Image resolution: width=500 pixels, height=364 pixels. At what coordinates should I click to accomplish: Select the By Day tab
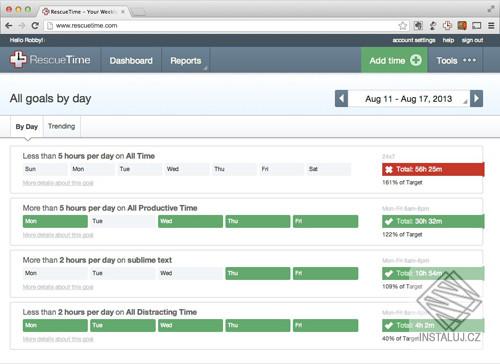(27, 127)
